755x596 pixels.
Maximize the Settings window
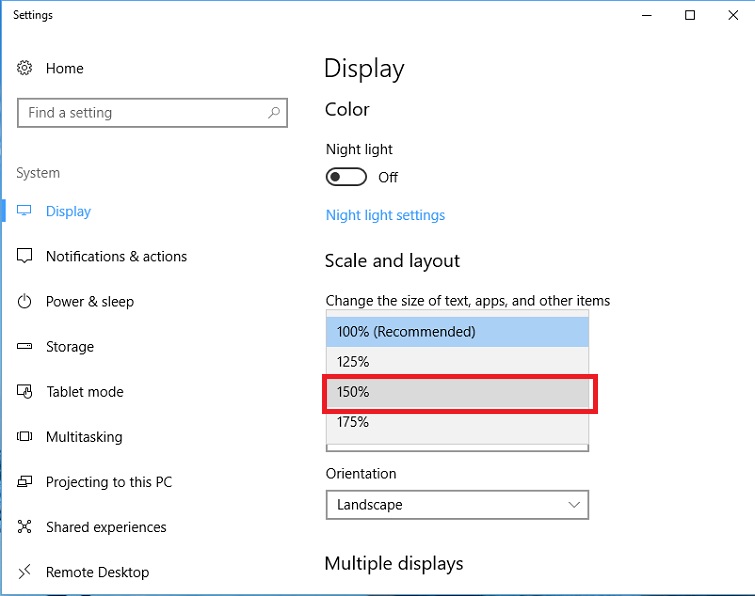(x=690, y=15)
